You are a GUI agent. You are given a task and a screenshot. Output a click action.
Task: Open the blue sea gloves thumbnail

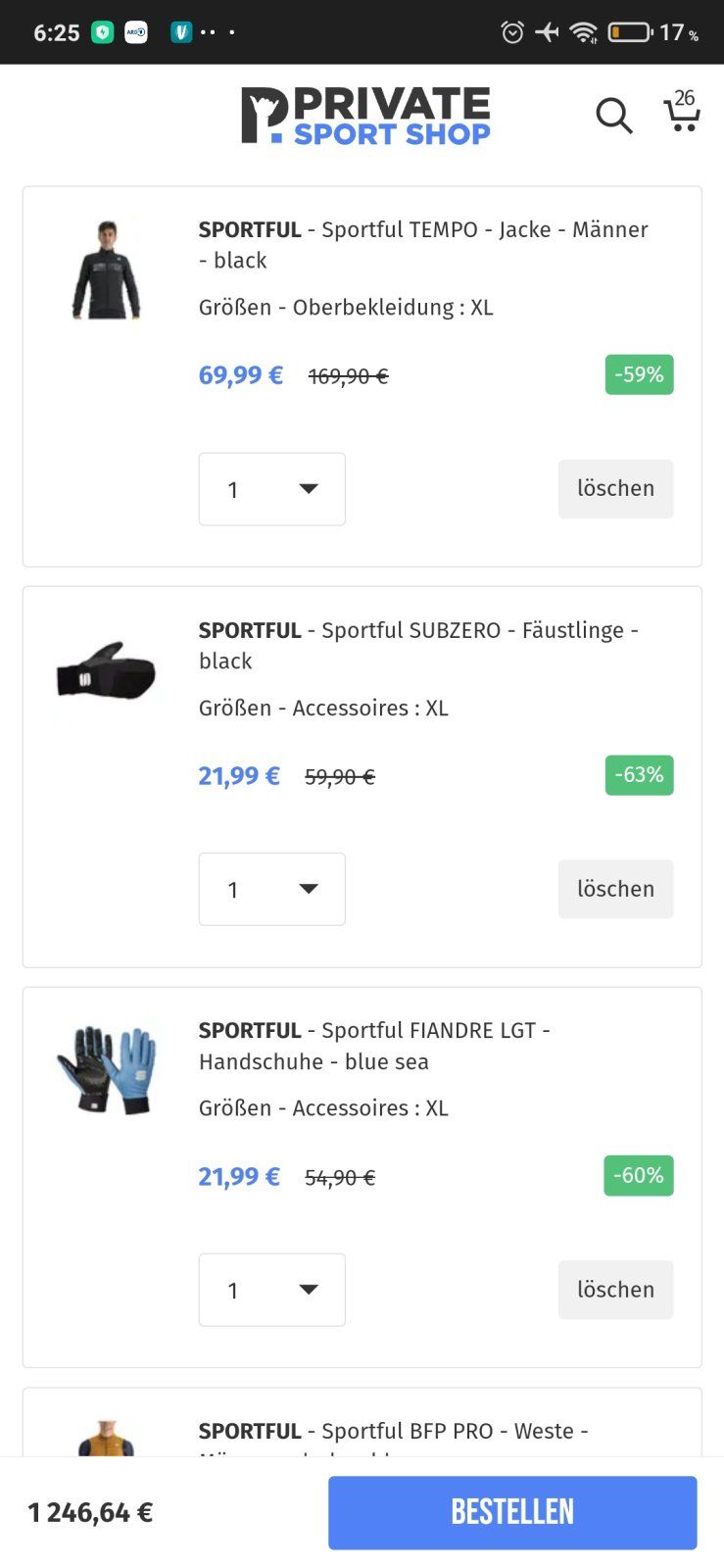pyautogui.click(x=107, y=1070)
